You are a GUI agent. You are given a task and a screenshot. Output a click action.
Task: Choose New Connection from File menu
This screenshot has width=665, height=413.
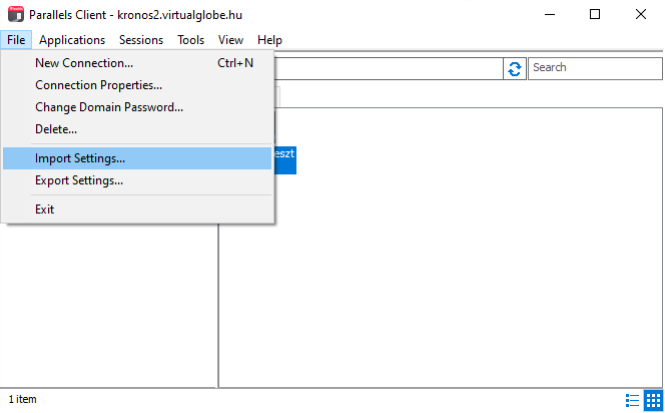coord(83,63)
